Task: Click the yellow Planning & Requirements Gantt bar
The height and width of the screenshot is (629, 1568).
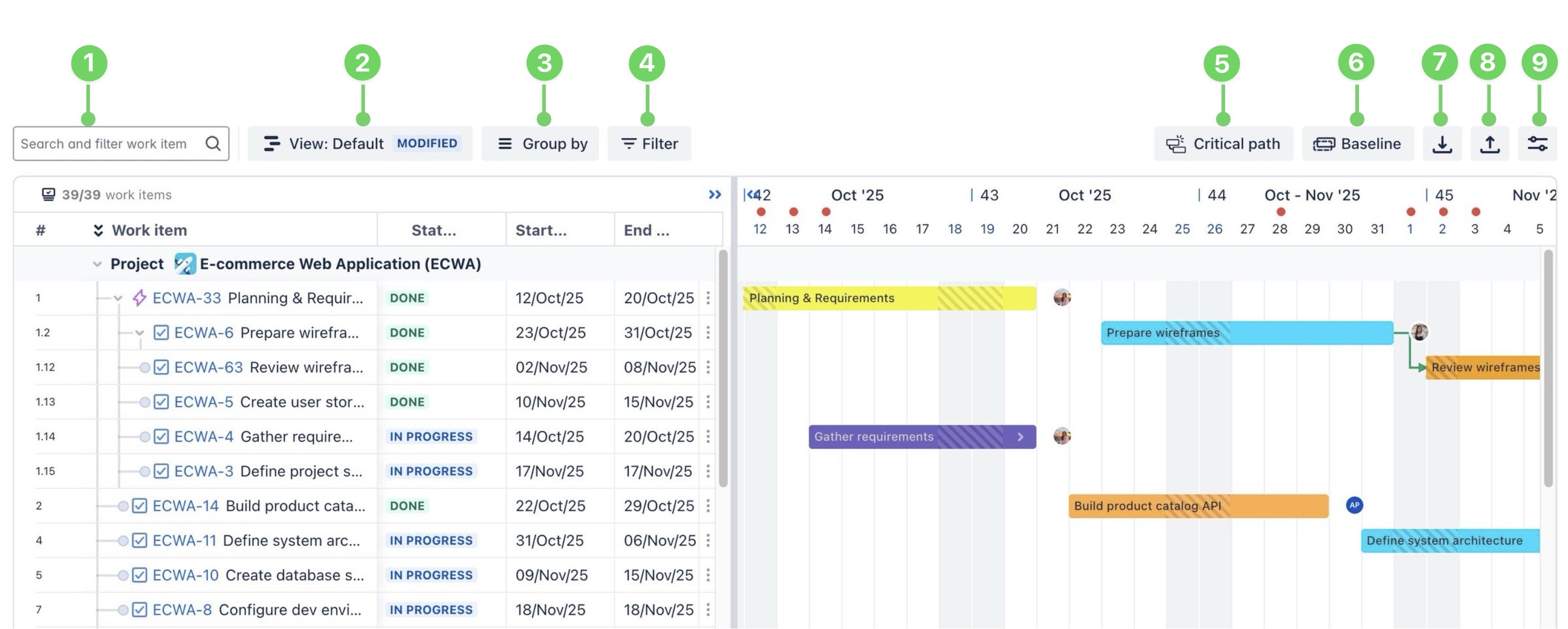Action: (888, 298)
